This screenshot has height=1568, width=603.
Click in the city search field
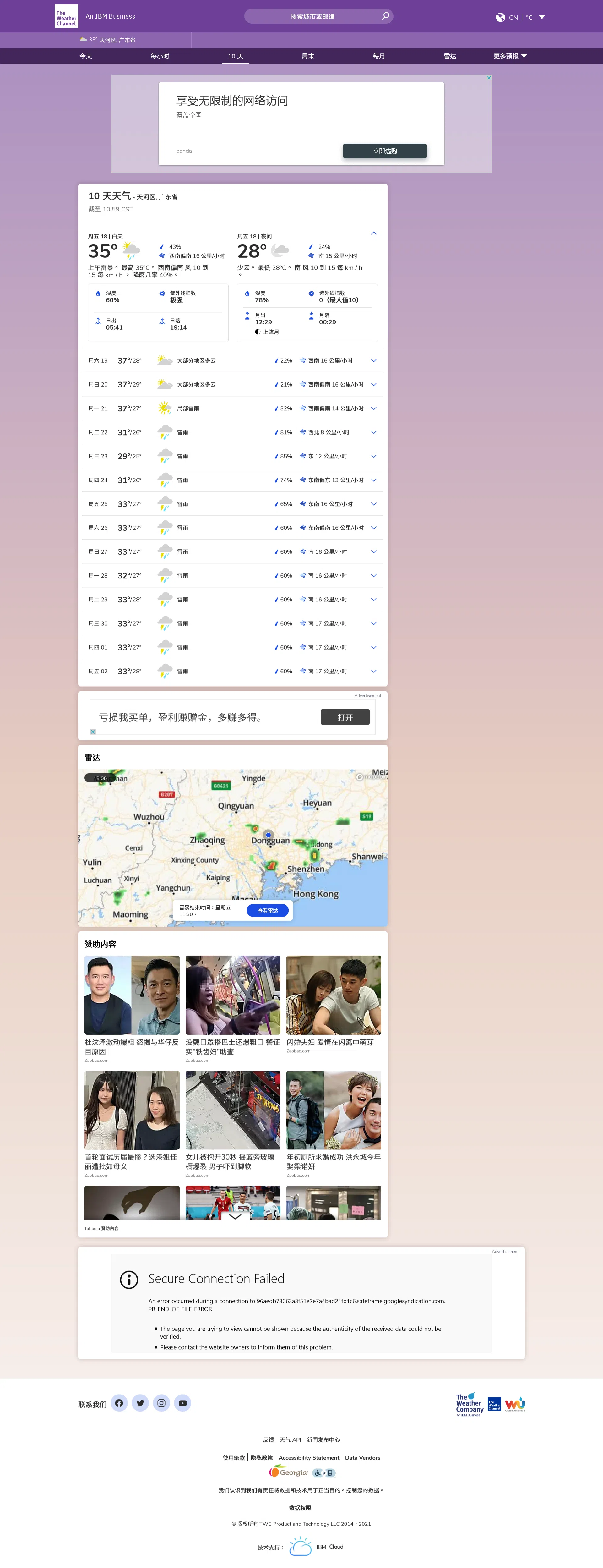pos(312,16)
